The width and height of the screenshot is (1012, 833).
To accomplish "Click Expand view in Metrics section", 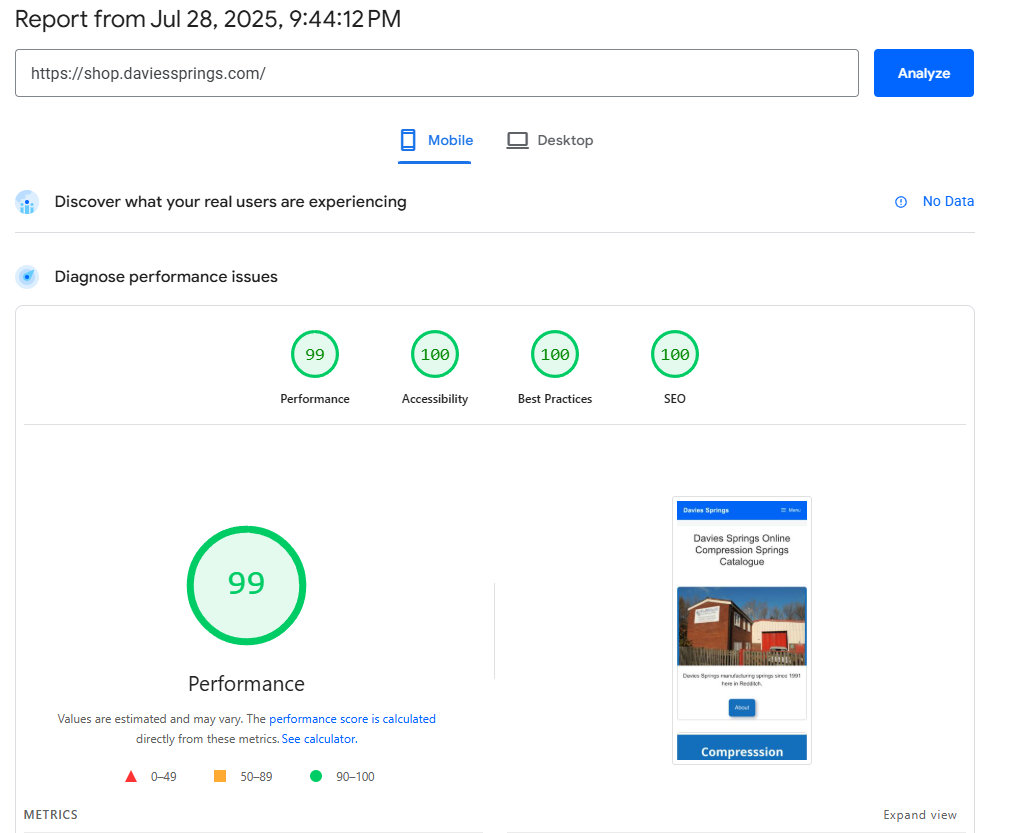I will pyautogui.click(x=920, y=815).
